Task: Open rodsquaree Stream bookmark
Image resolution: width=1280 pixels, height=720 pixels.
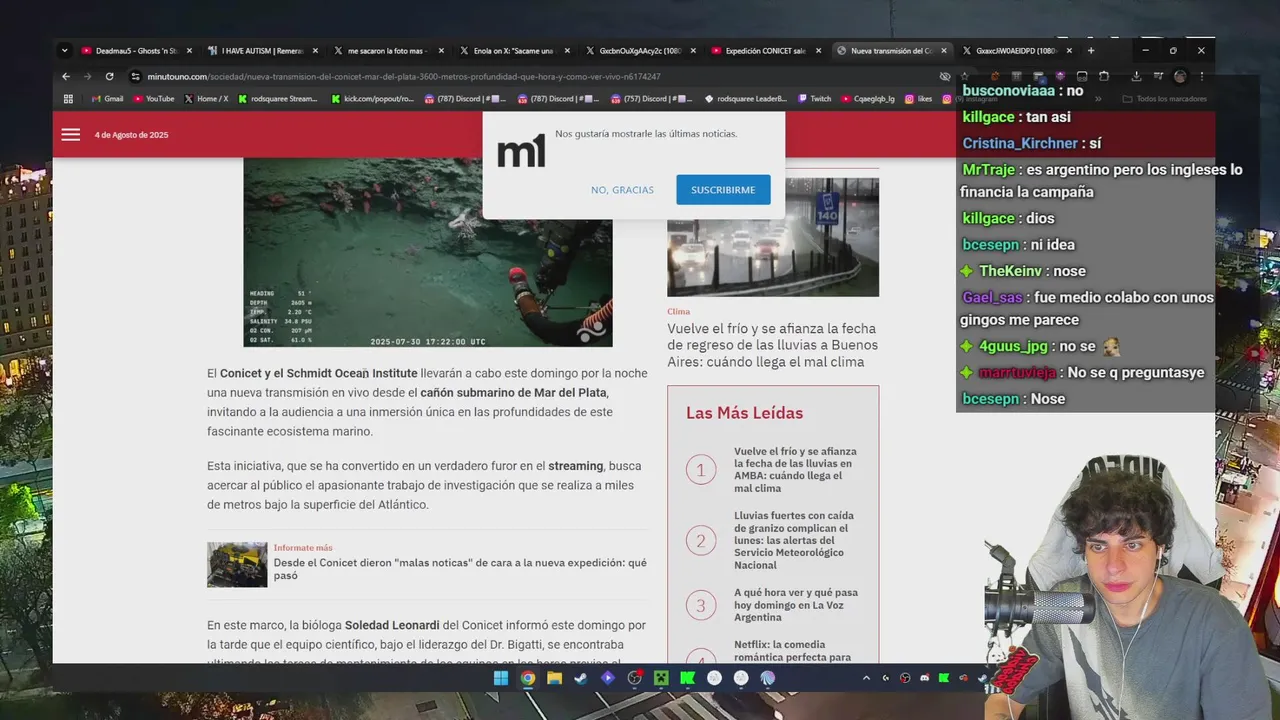Action: point(278,99)
